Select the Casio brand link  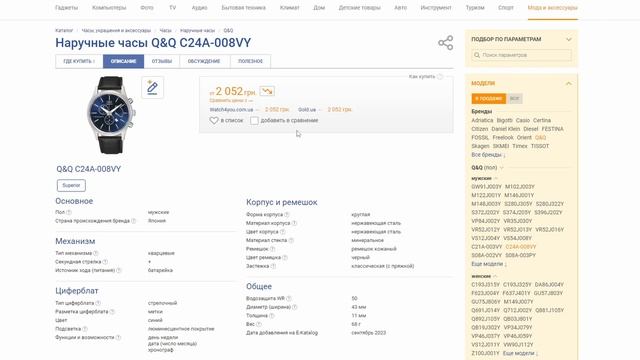point(523,120)
